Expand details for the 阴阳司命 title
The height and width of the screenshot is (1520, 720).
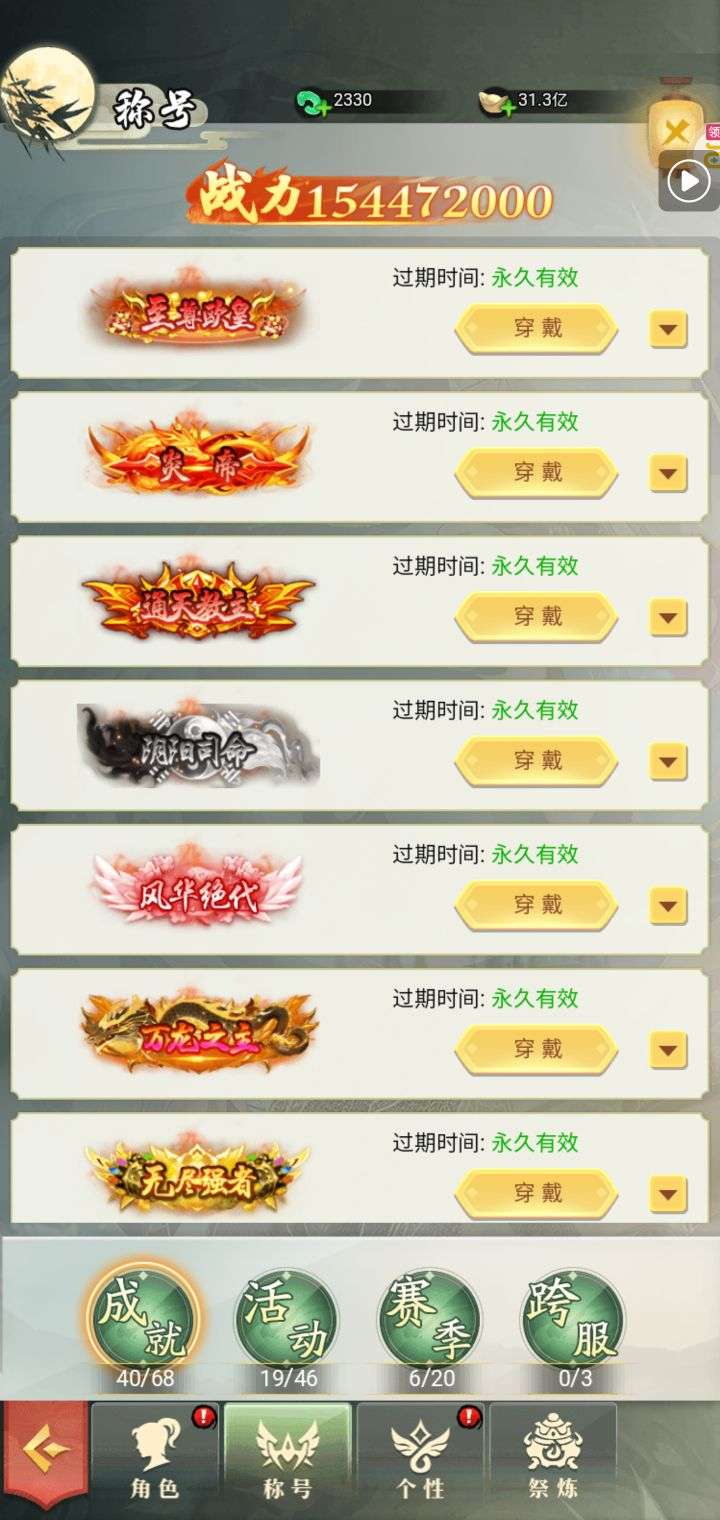668,761
